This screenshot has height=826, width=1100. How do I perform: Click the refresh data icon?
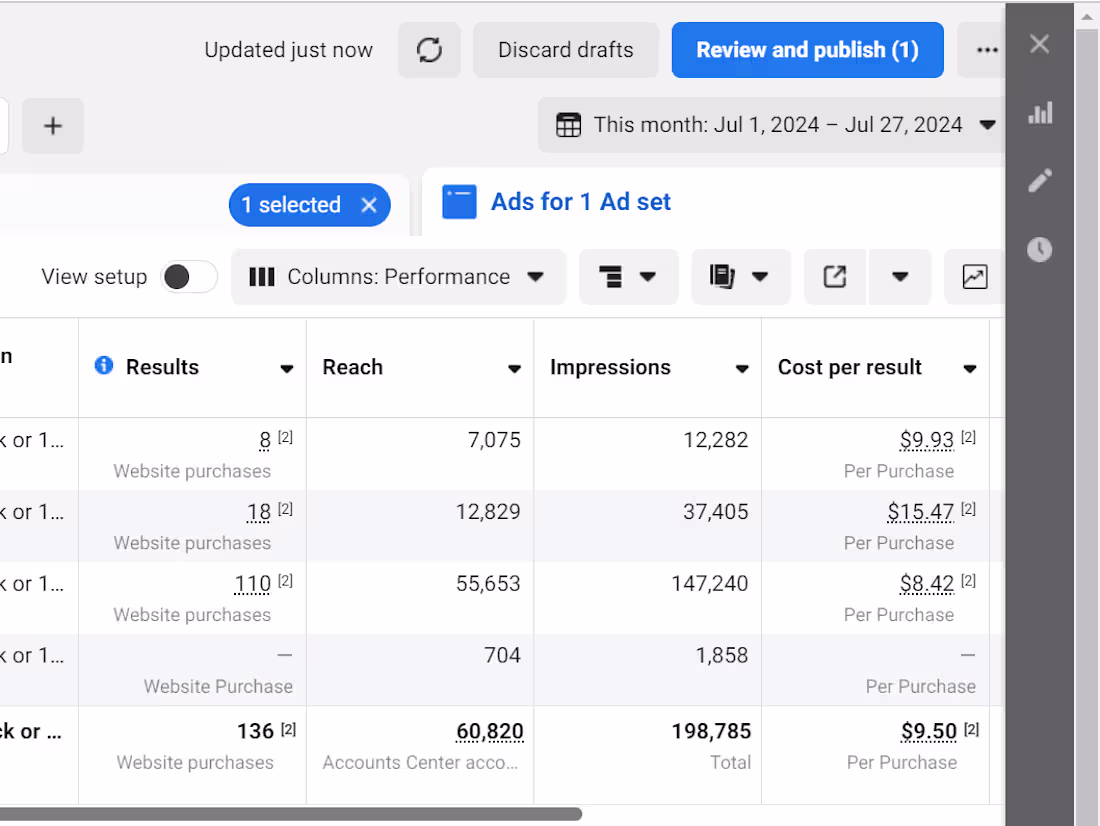[x=430, y=50]
